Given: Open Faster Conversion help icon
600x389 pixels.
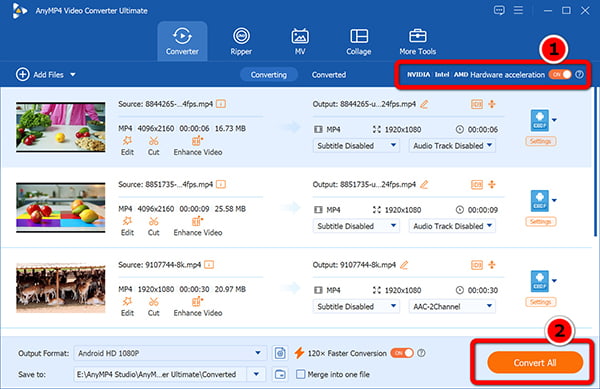Looking at the screenshot, I should (421, 353).
